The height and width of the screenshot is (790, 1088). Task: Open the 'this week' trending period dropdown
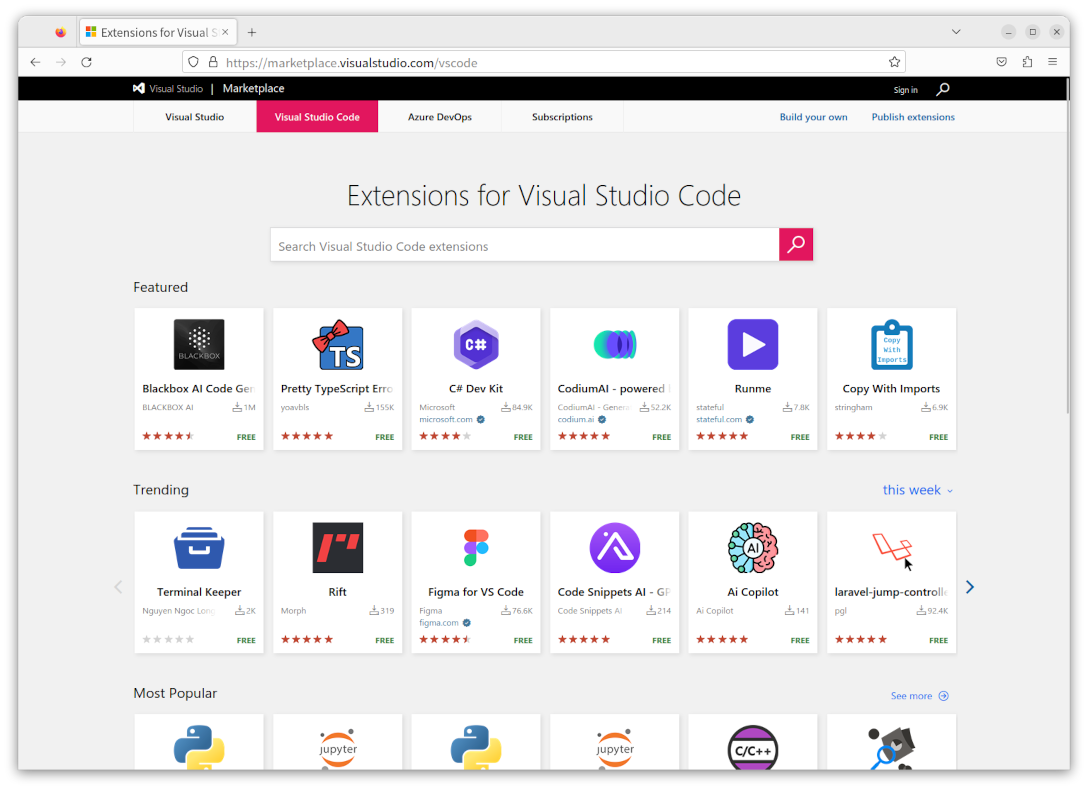[x=917, y=490]
